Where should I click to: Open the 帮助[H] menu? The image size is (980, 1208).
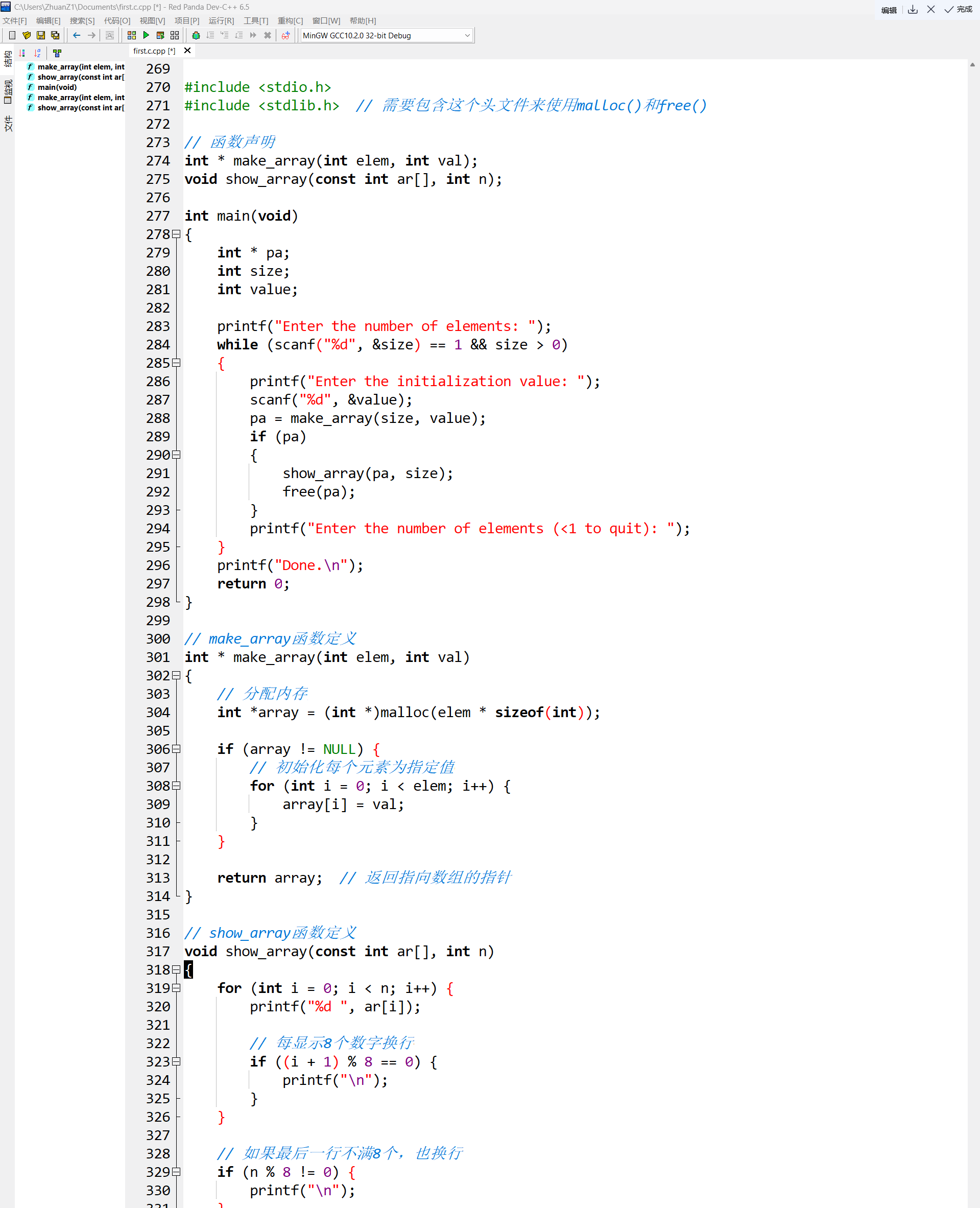click(363, 21)
